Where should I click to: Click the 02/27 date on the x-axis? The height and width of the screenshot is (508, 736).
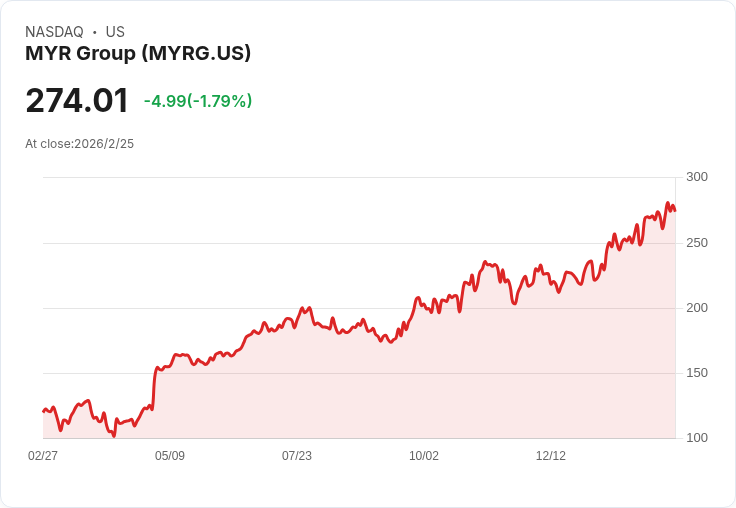(43, 456)
